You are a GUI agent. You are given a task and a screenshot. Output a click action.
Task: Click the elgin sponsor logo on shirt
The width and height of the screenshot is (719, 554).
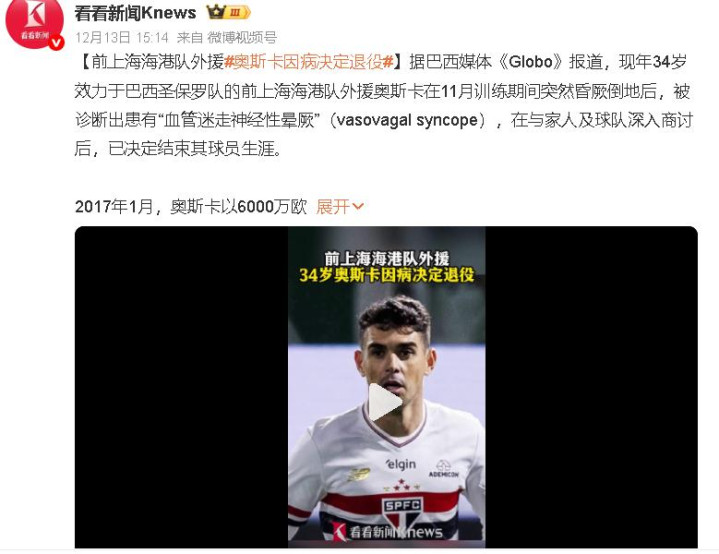pyautogui.click(x=401, y=464)
